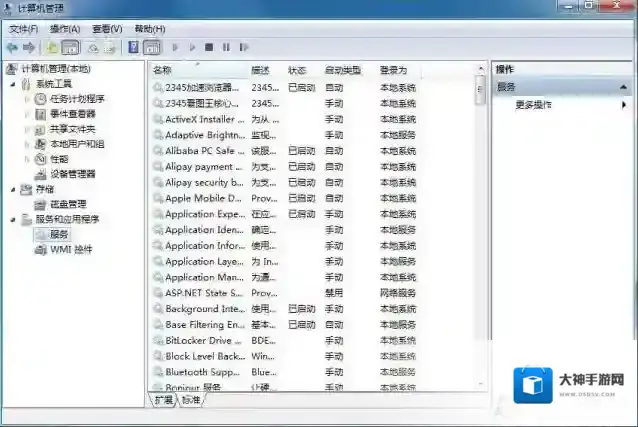
Task: Click the services list scroll down arrow
Action: (x=481, y=384)
